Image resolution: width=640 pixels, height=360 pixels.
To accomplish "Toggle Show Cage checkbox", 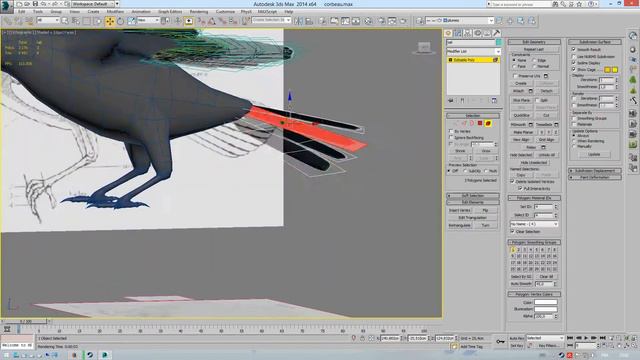I will click(x=574, y=70).
